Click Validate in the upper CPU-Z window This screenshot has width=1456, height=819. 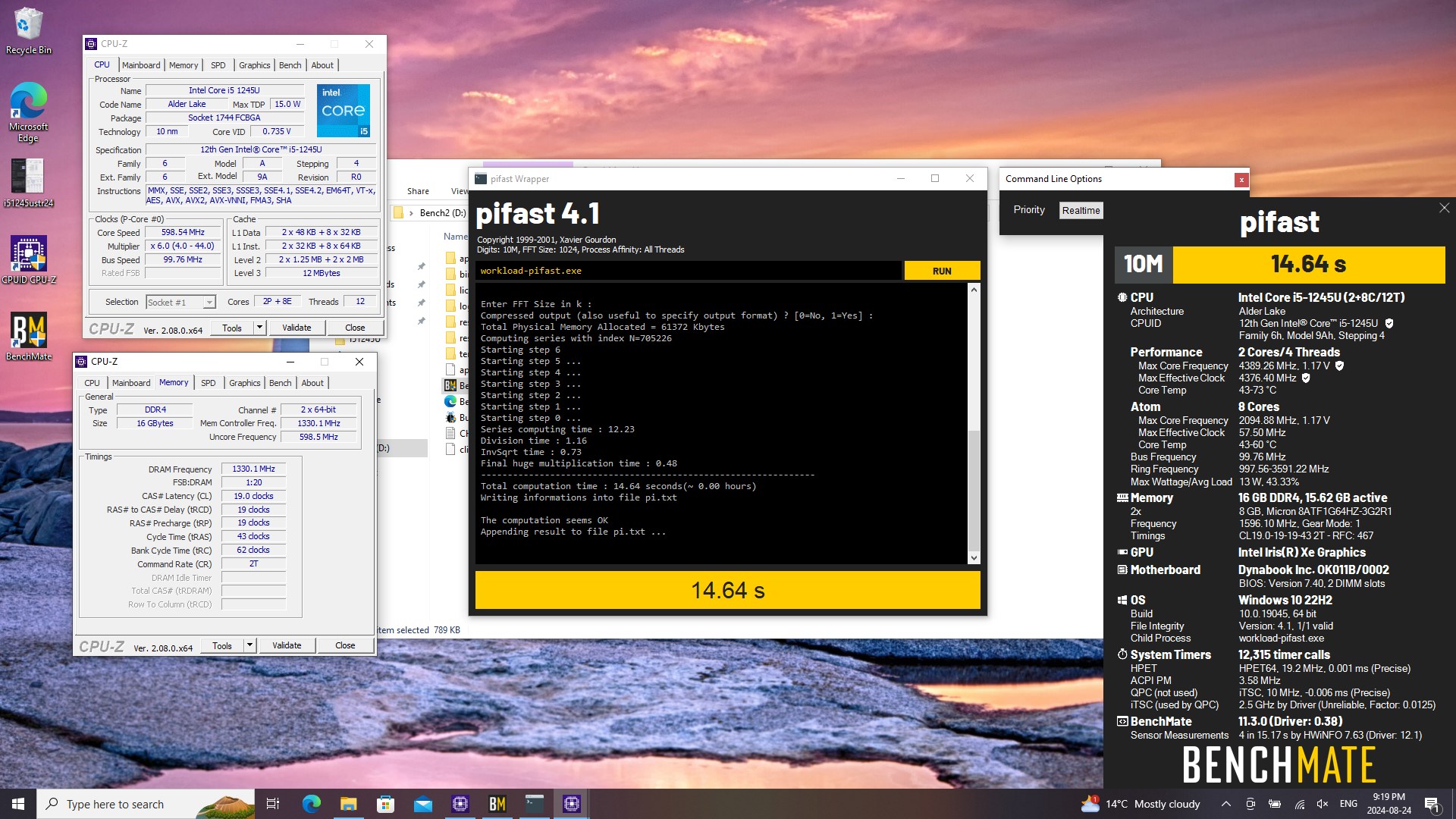point(297,328)
